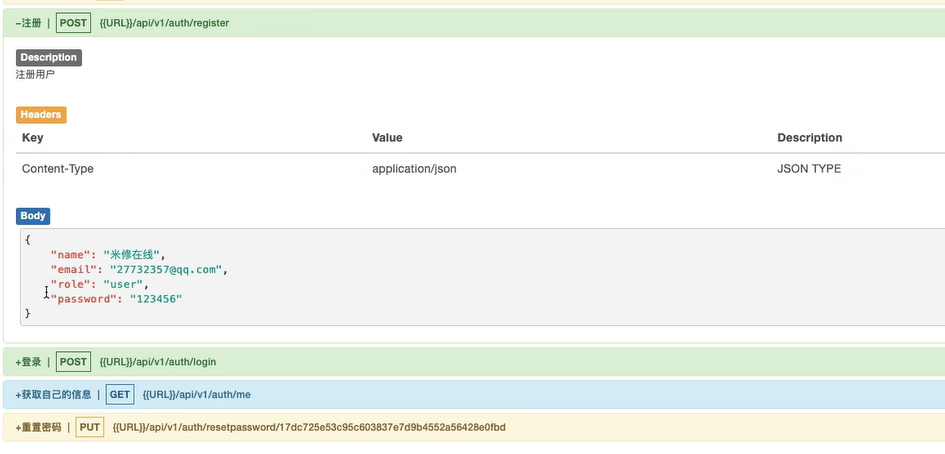Viewport: 945px width, 454px height.
Task: Collapse the 注册 endpoint section
Action: 29,23
